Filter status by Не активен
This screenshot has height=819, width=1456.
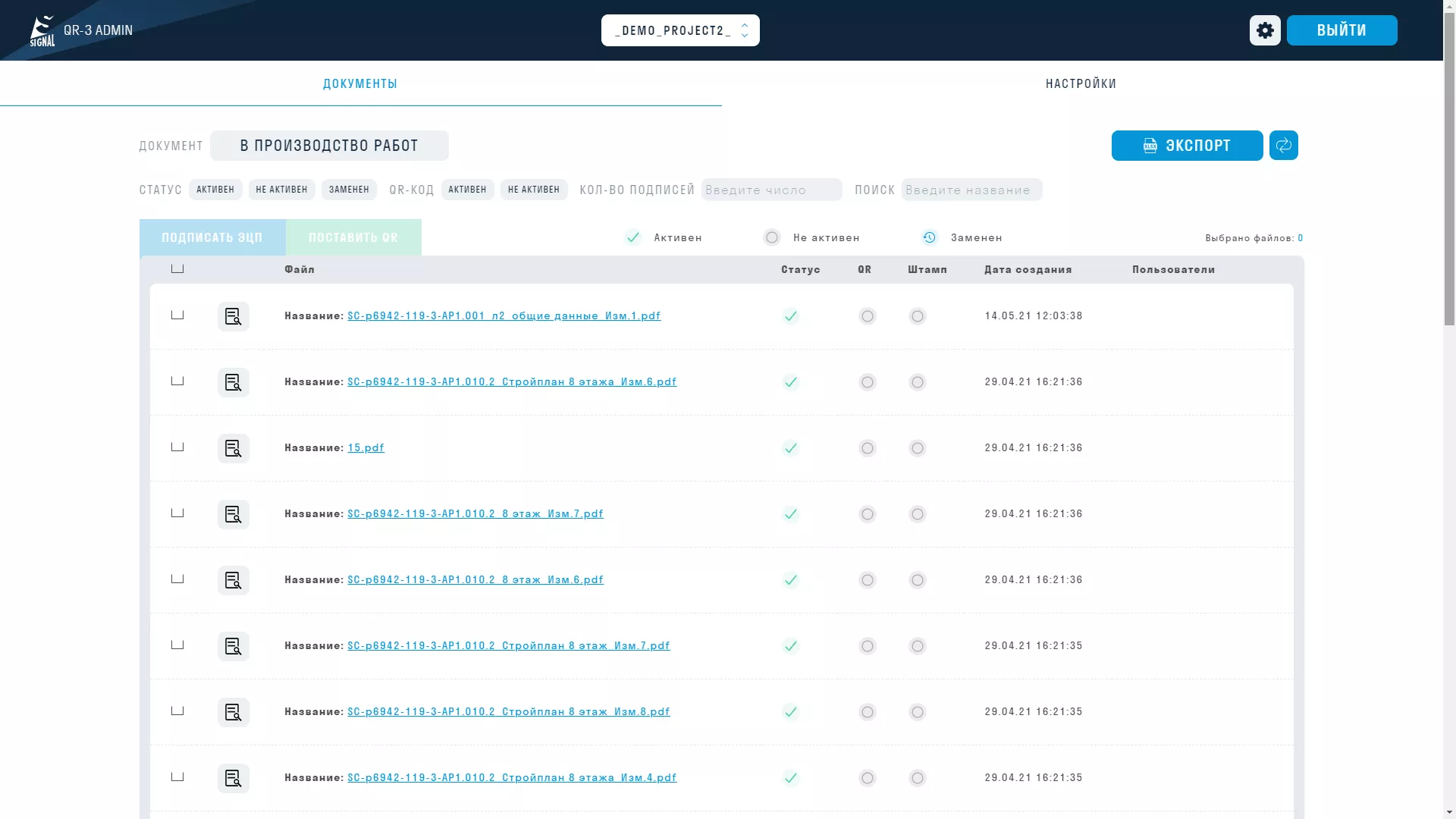tap(281, 190)
